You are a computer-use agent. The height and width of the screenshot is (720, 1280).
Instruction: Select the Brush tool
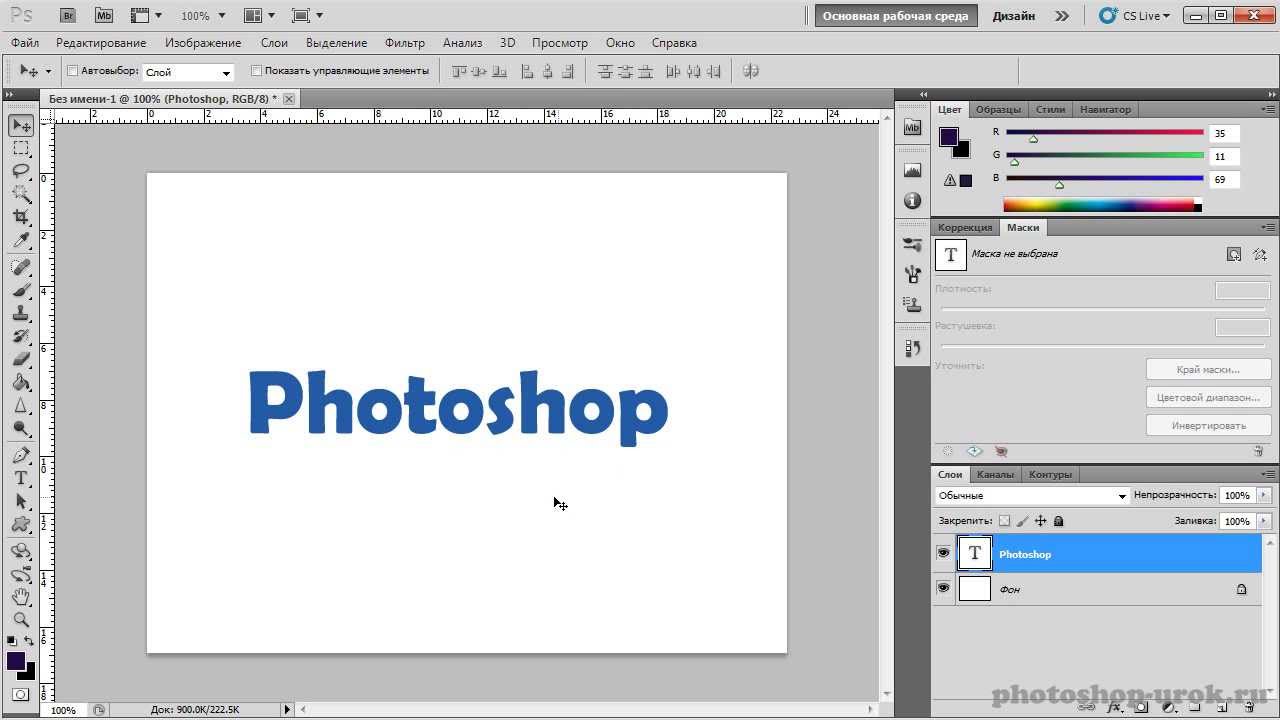pos(21,290)
